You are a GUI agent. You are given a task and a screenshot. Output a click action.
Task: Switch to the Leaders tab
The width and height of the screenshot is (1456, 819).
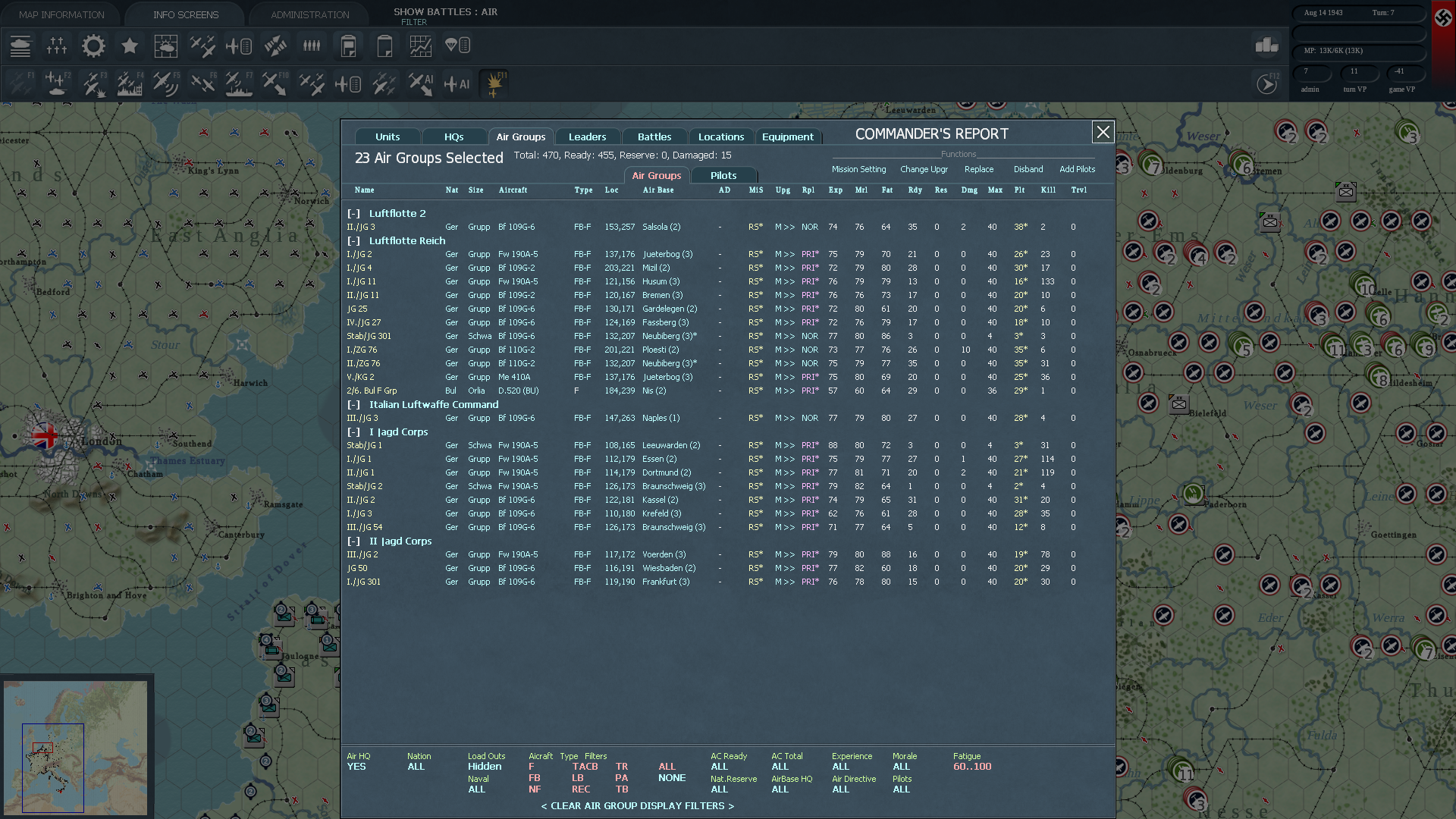click(x=587, y=137)
